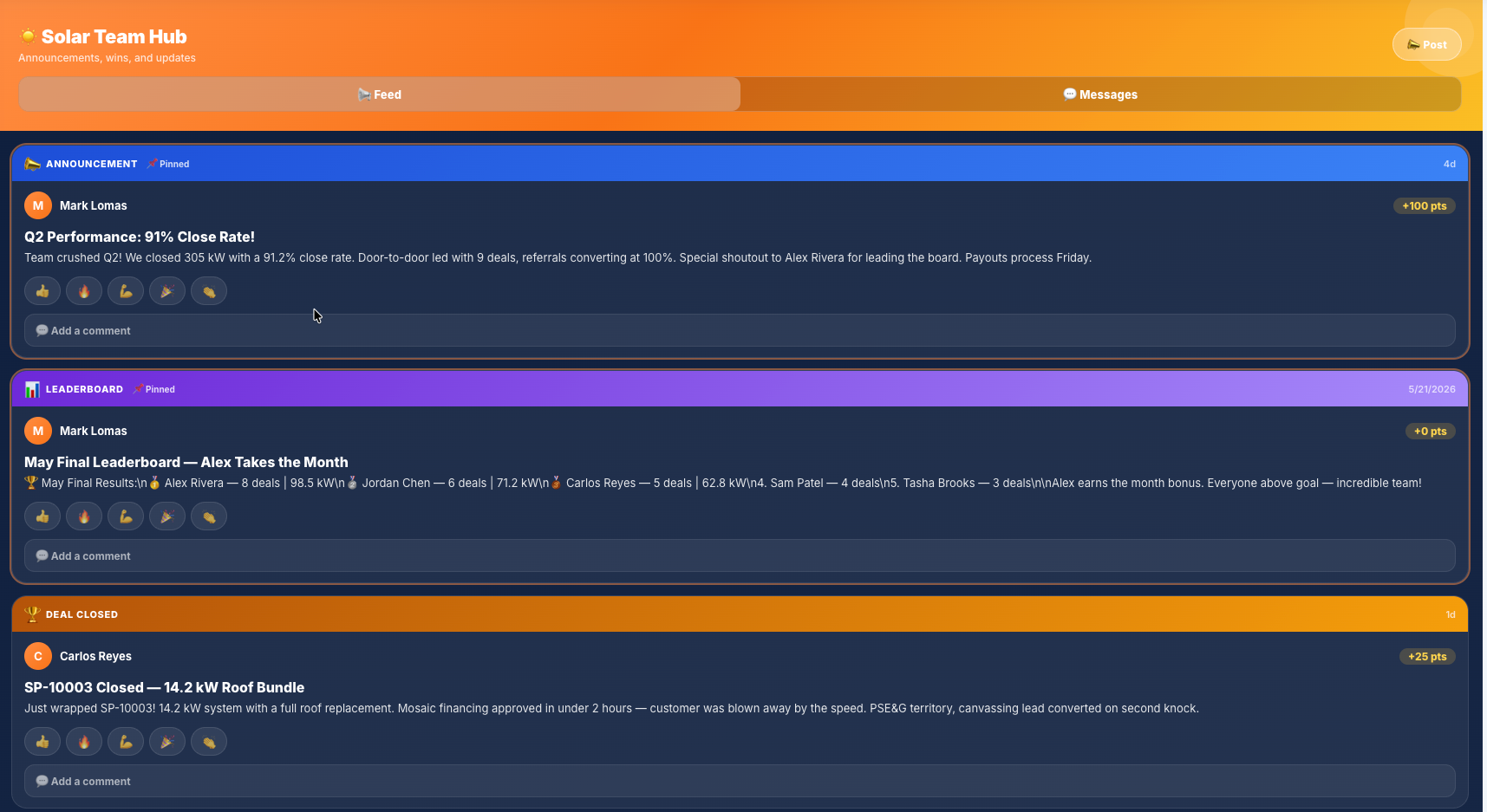Image resolution: width=1487 pixels, height=812 pixels.
Task: Open the Post composer button
Action: (1426, 44)
